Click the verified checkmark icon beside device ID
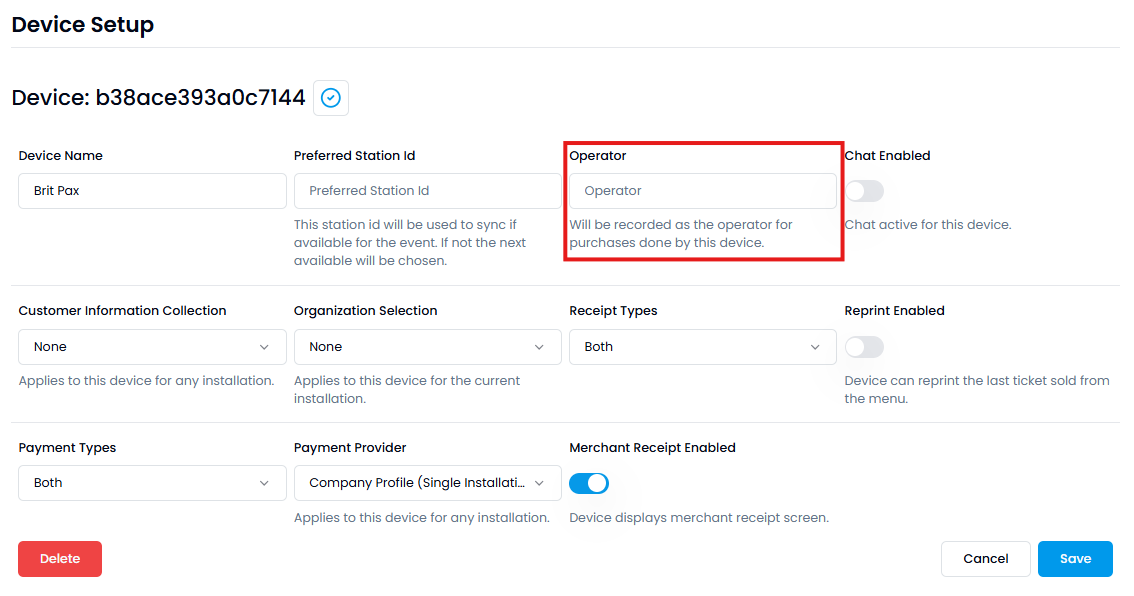This screenshot has height=596, width=1134. pos(331,98)
